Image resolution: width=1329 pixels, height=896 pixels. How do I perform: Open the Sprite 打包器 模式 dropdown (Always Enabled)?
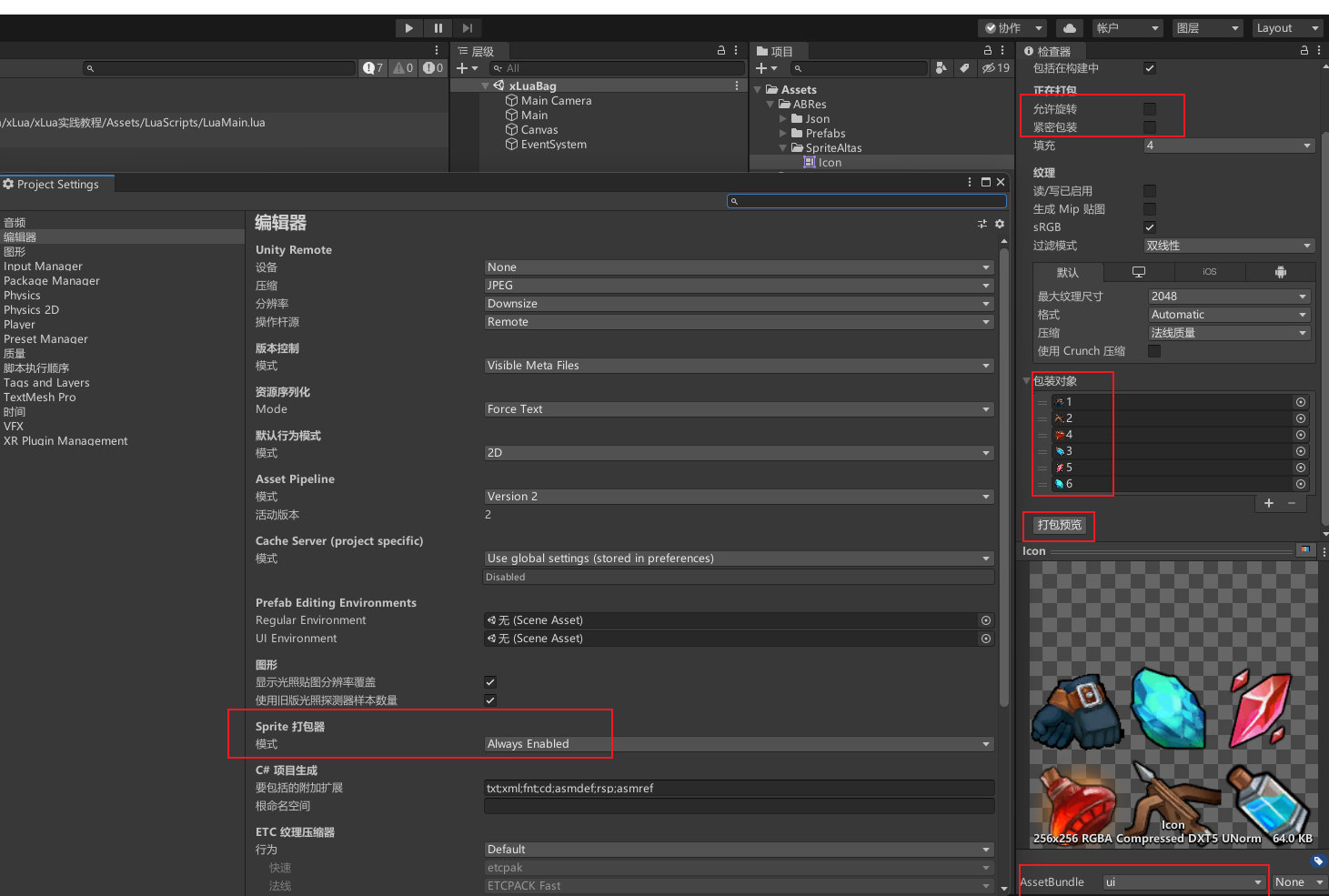coord(738,744)
